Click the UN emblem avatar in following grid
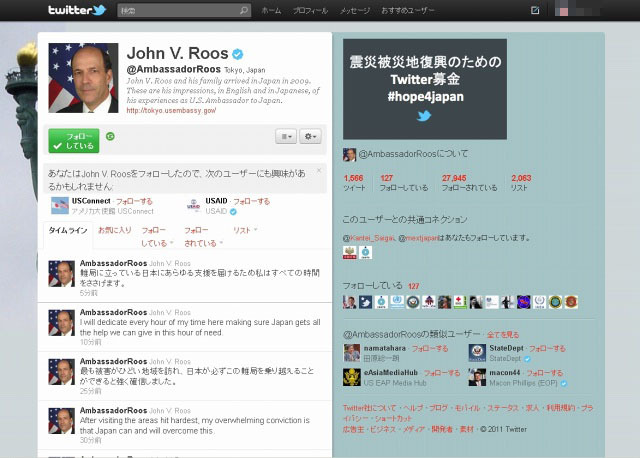This screenshot has height=458, width=640. coord(397,302)
